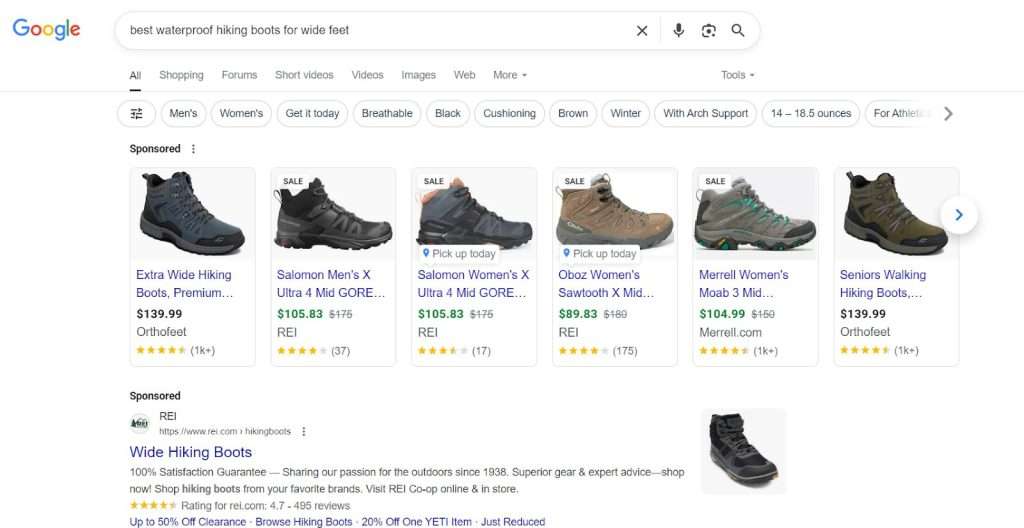Image resolution: width=1024 pixels, height=528 pixels.
Task: Click the magnifying glass search icon
Action: (738, 31)
